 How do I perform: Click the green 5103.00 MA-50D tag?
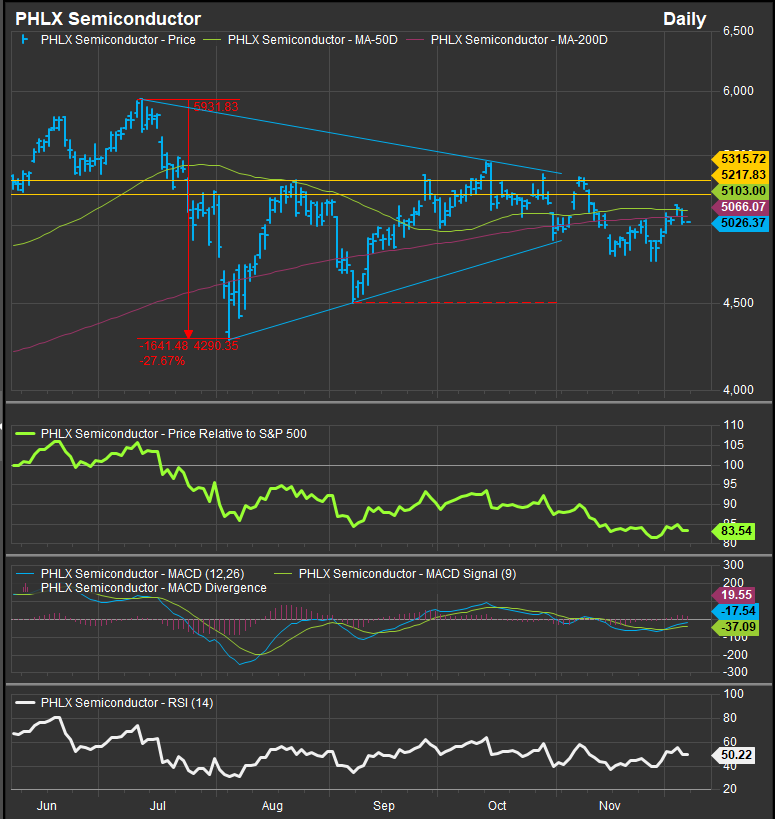(742, 191)
